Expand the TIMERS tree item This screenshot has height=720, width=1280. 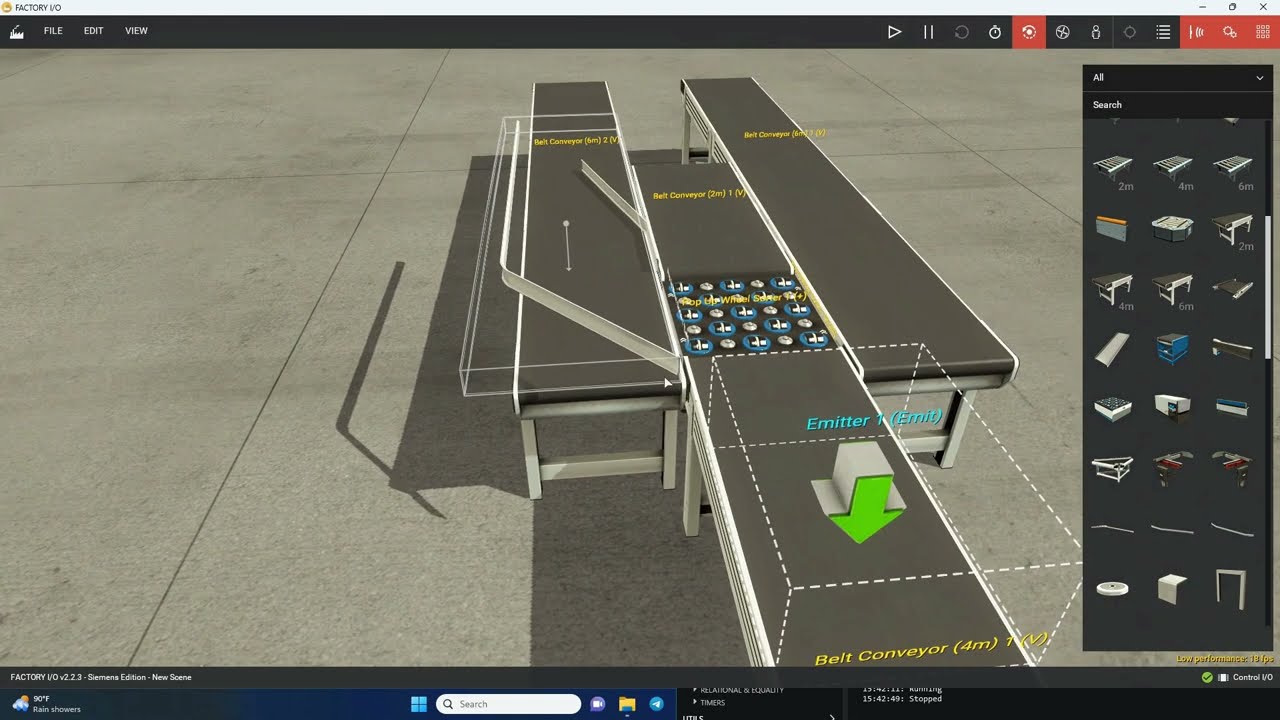[x=712, y=702]
